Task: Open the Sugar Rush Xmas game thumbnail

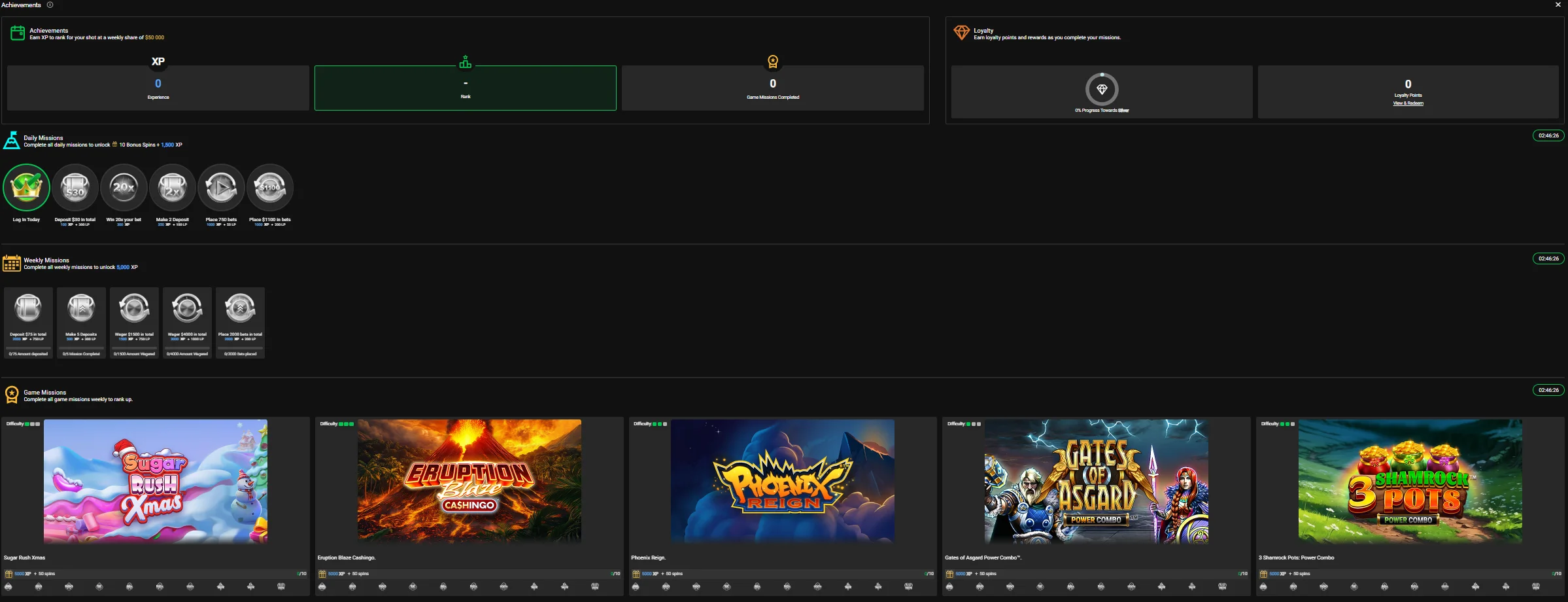Action: coord(156,481)
